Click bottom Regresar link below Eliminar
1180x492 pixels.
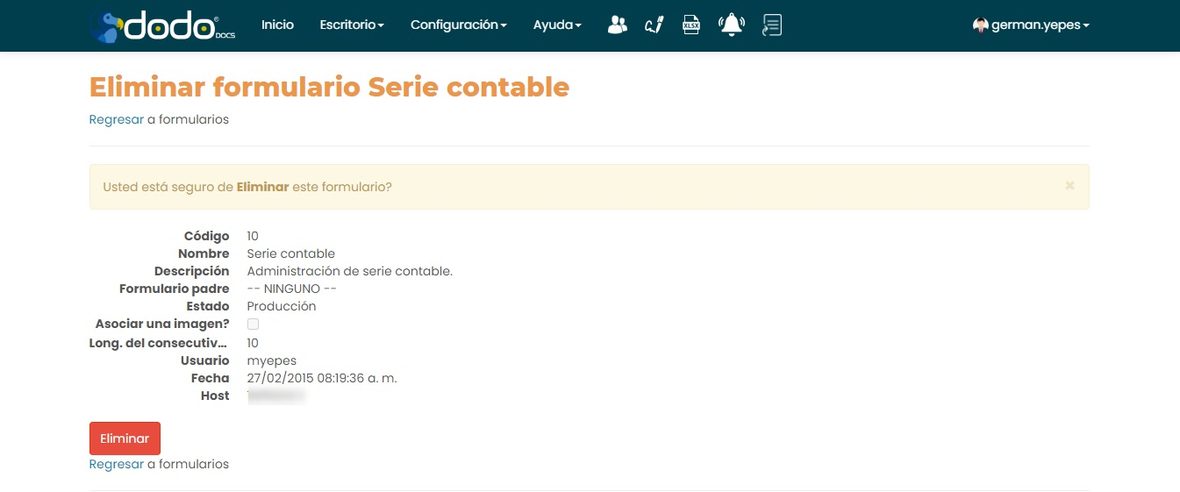pos(116,464)
